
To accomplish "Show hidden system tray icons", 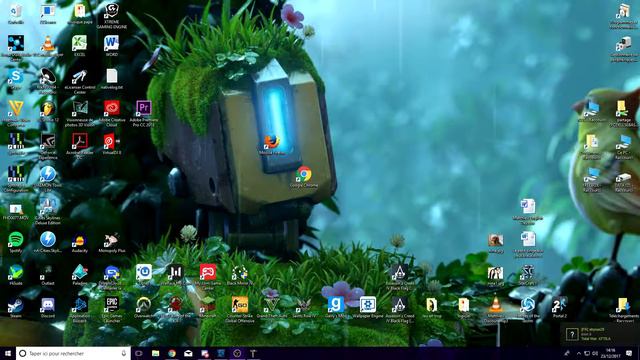I will 578,353.
